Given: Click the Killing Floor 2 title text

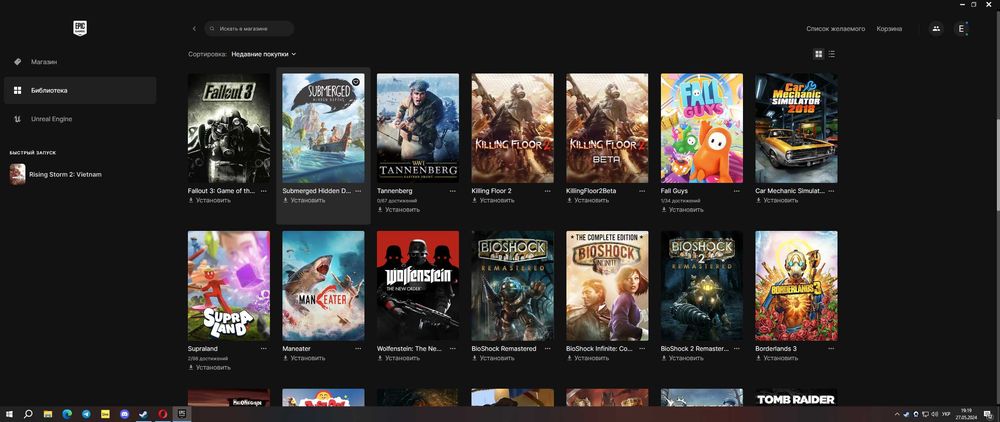Looking at the screenshot, I should click(x=491, y=191).
